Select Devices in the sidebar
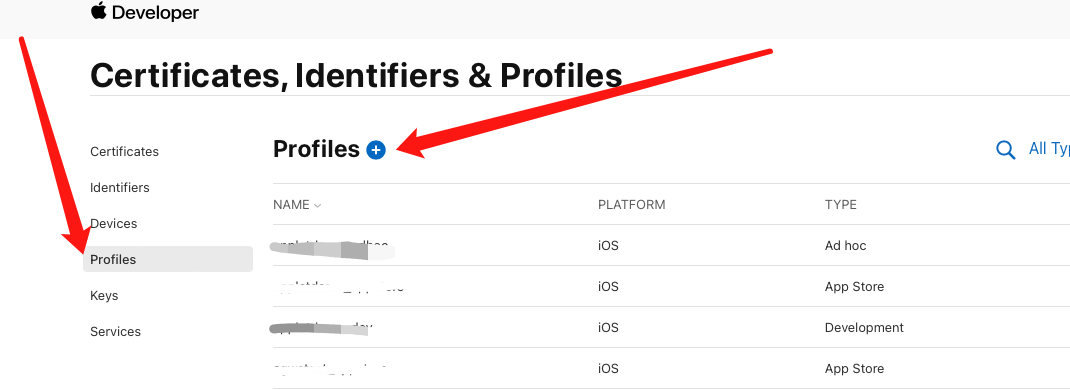The width and height of the screenshot is (1070, 390). [x=113, y=224]
